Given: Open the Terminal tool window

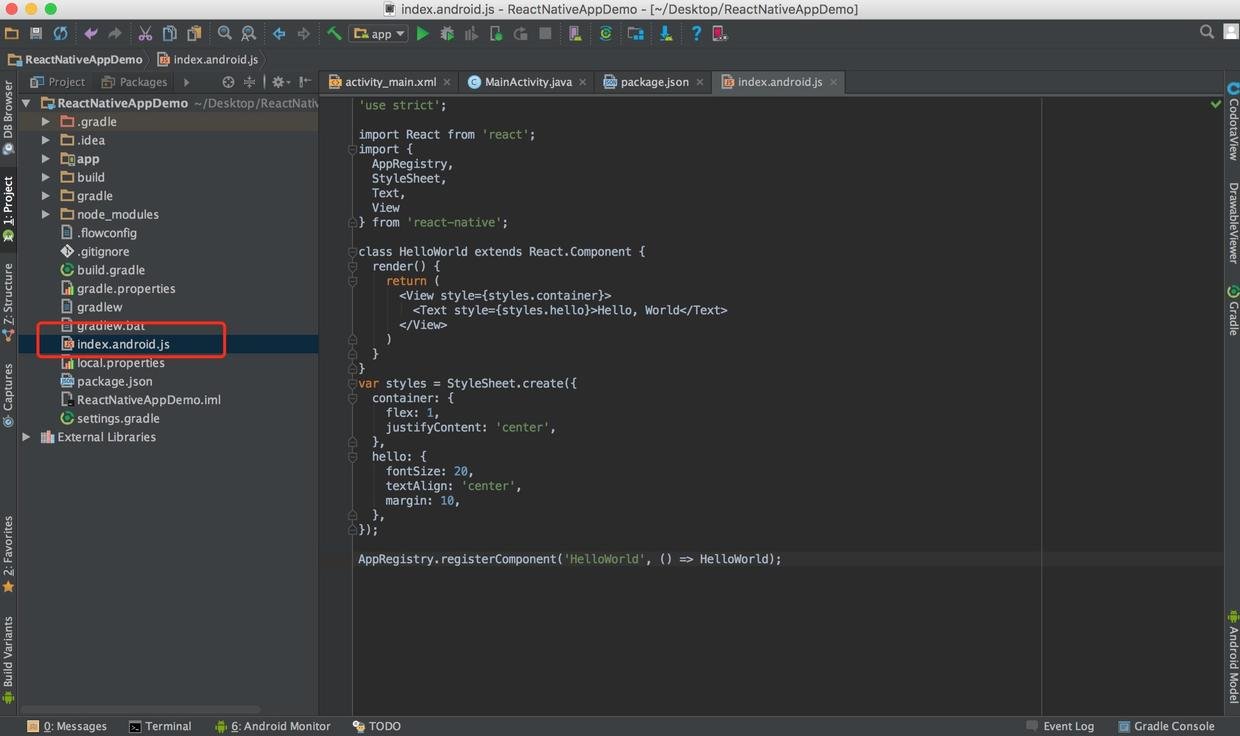Looking at the screenshot, I should click(160, 726).
